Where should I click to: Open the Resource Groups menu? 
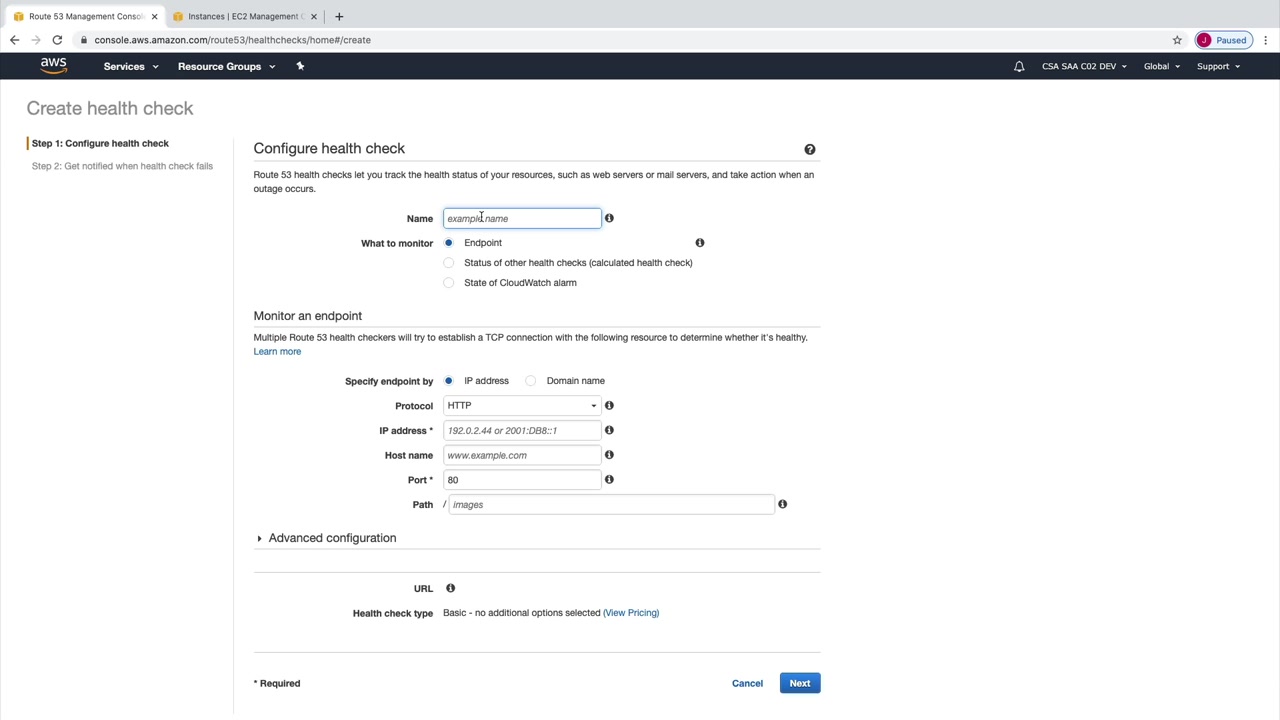[x=226, y=67]
